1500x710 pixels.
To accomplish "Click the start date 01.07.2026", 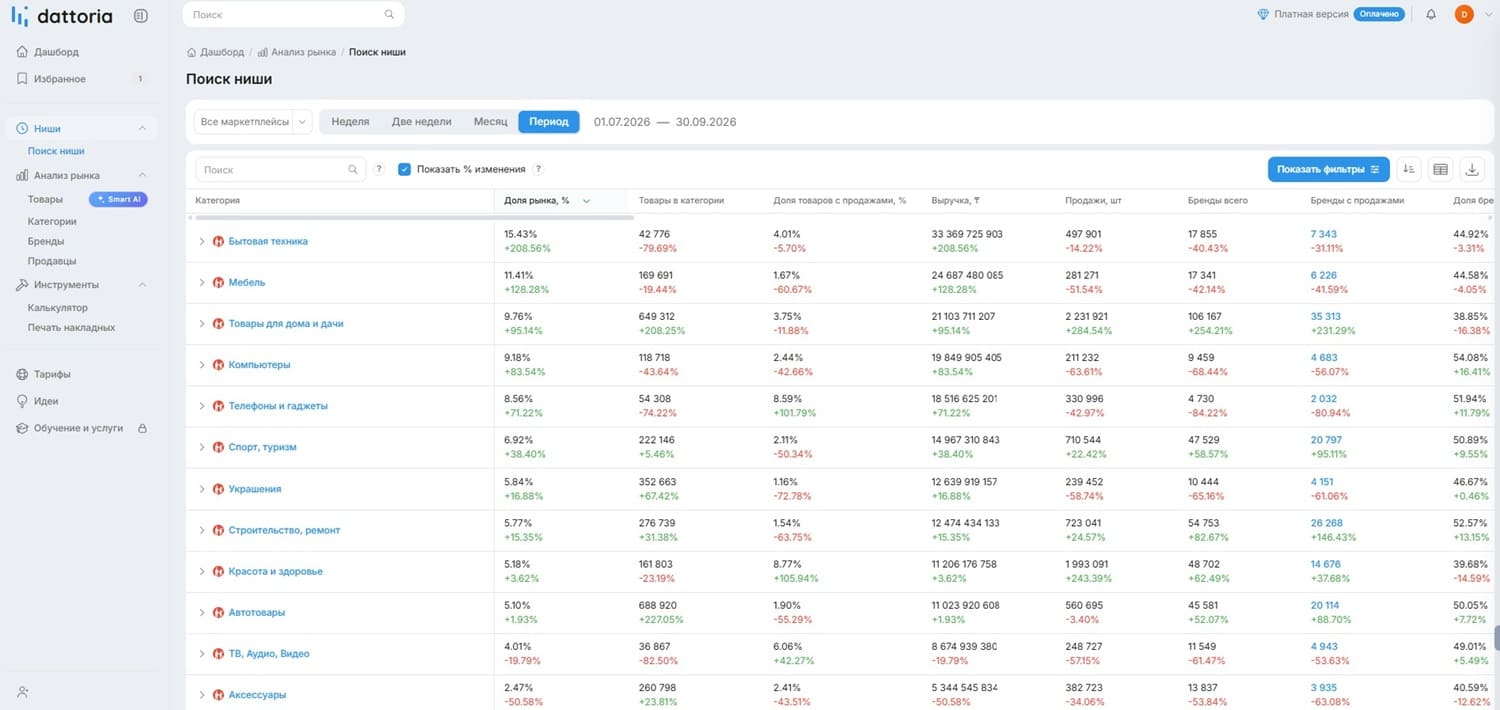I will [622, 122].
